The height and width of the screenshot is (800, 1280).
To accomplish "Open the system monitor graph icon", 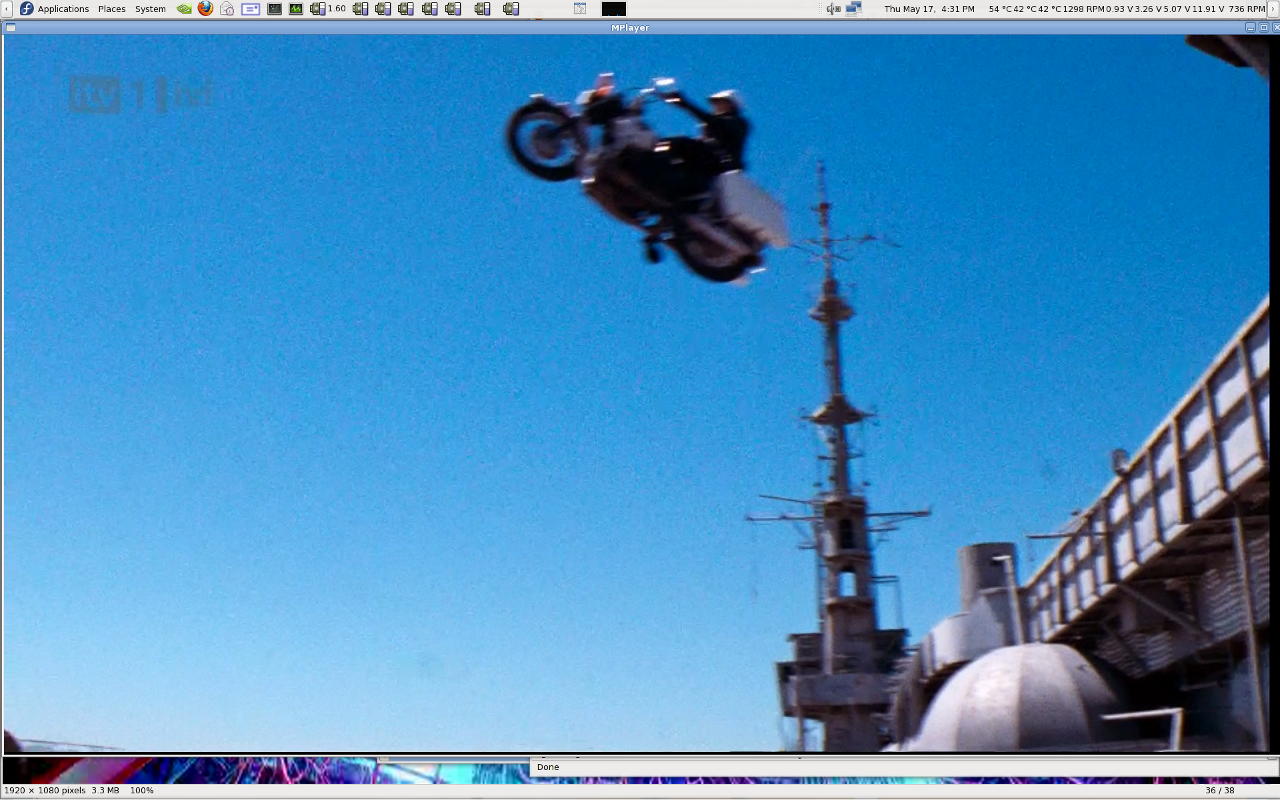I will [296, 9].
